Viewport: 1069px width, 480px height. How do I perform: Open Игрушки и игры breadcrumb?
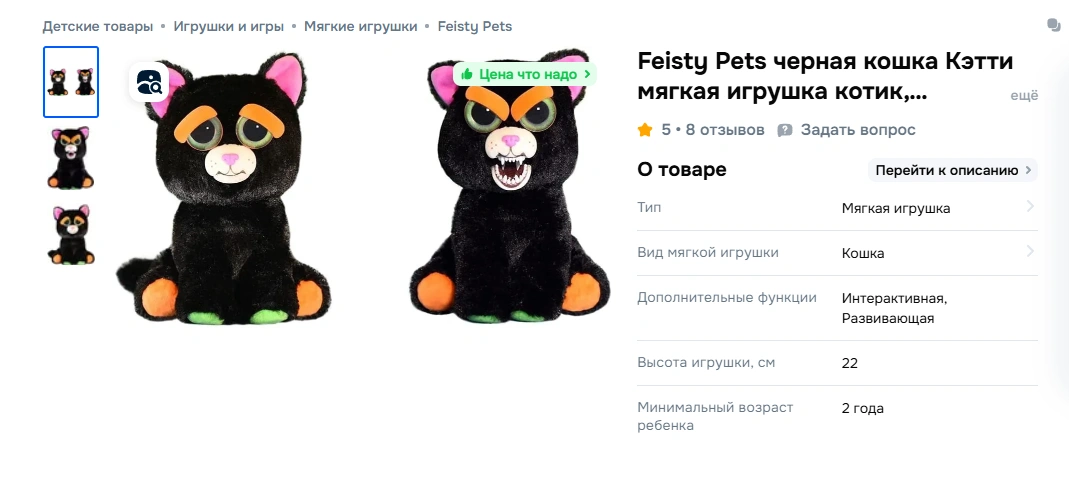point(228,27)
